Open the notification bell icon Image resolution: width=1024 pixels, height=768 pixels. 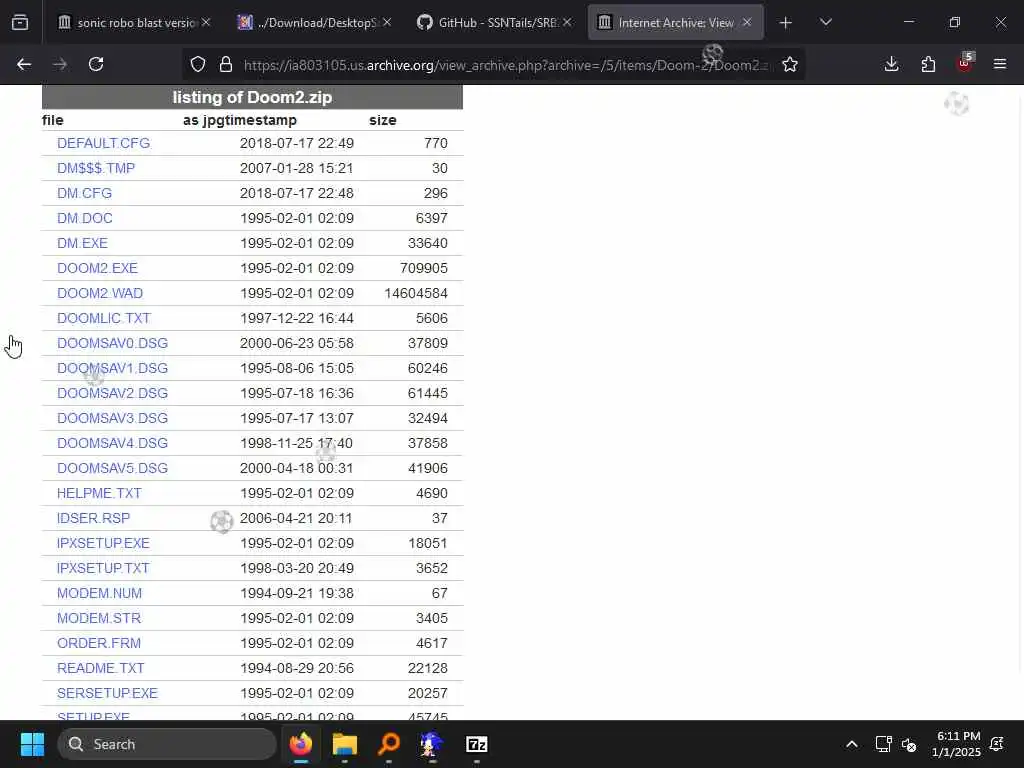tap(997, 744)
